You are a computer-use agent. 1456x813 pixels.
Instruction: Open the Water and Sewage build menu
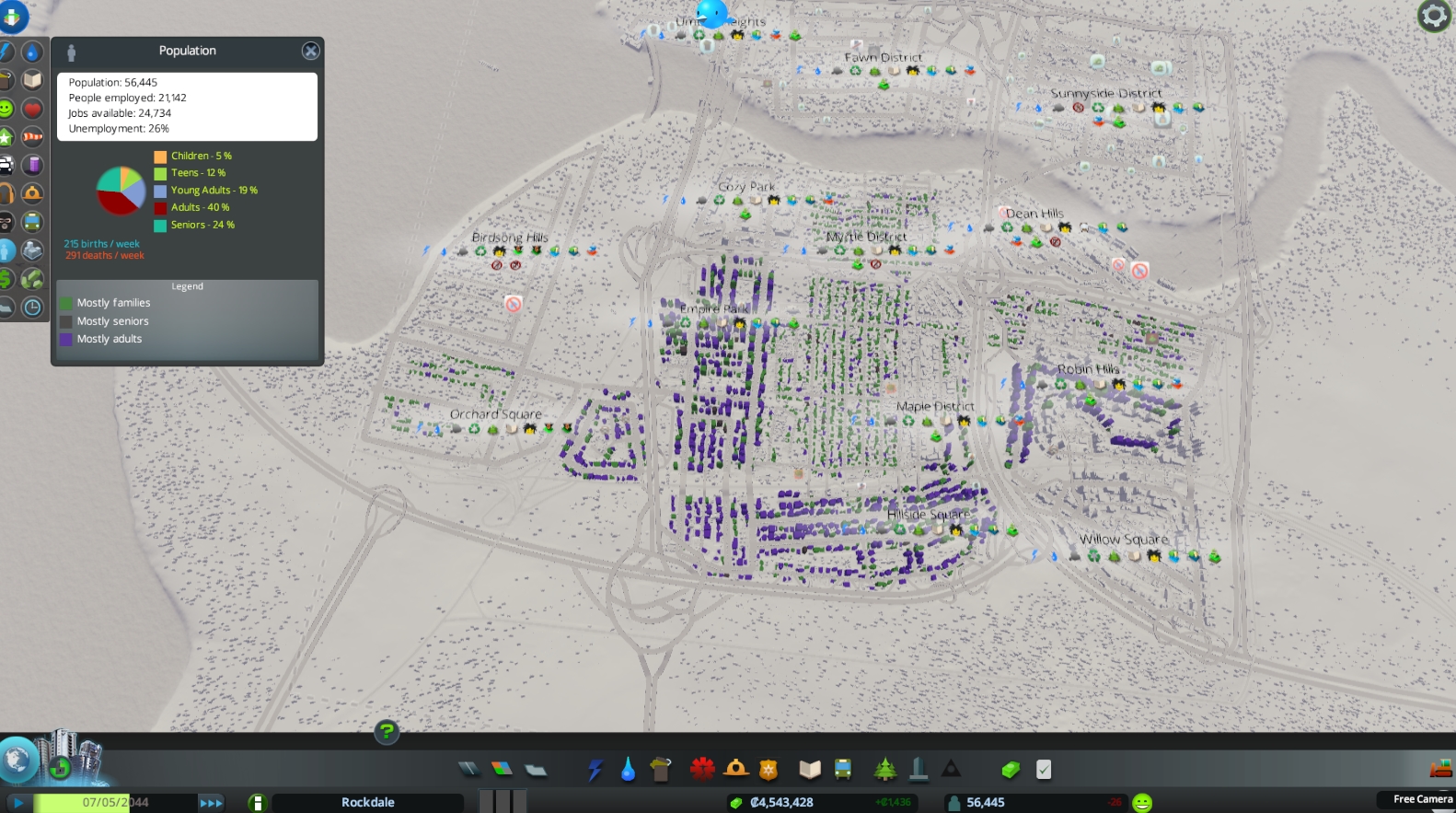point(628,769)
